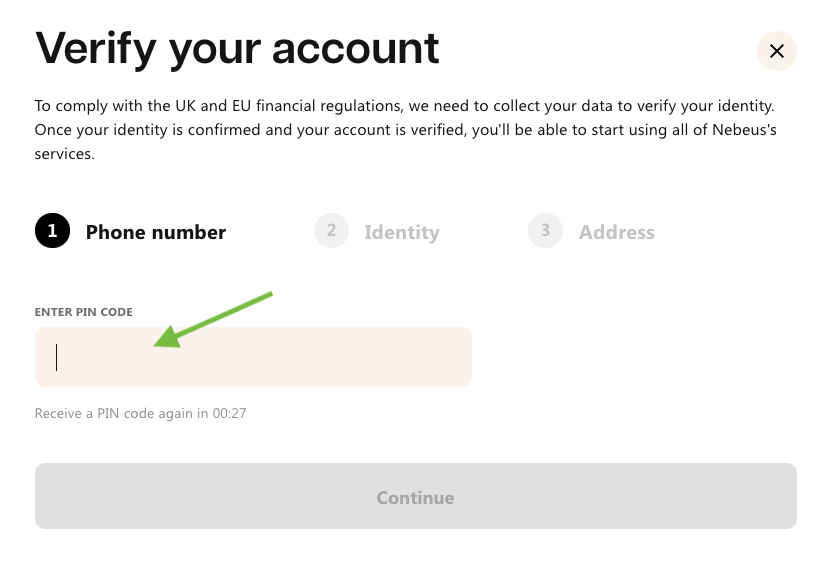Viewport: 828px width, 564px height.
Task: Close the Verify your account dialog
Action: (x=776, y=51)
